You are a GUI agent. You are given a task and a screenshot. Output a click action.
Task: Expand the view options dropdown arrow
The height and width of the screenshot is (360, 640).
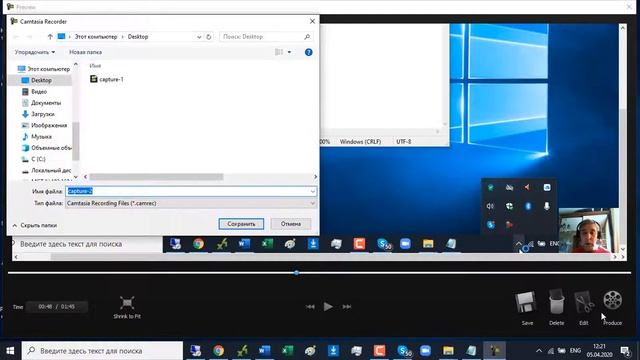tap(289, 52)
